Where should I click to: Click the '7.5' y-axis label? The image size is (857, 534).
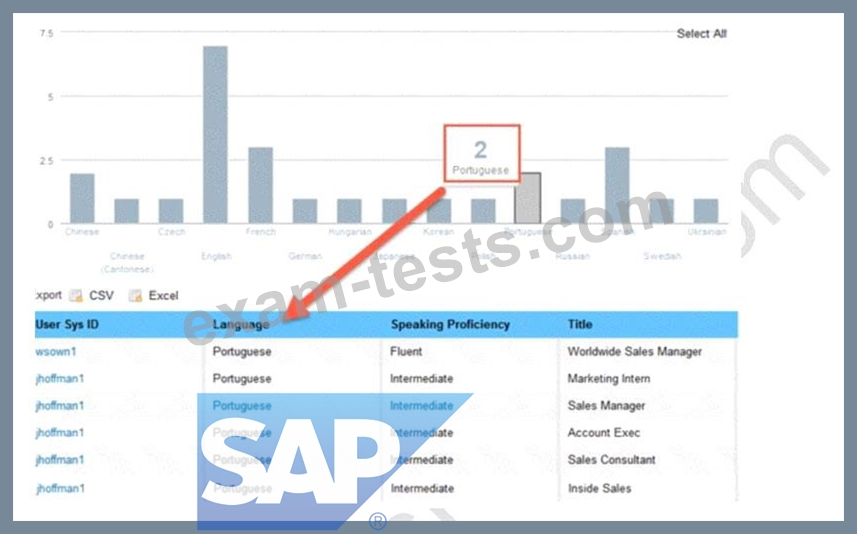pyautogui.click(x=46, y=33)
